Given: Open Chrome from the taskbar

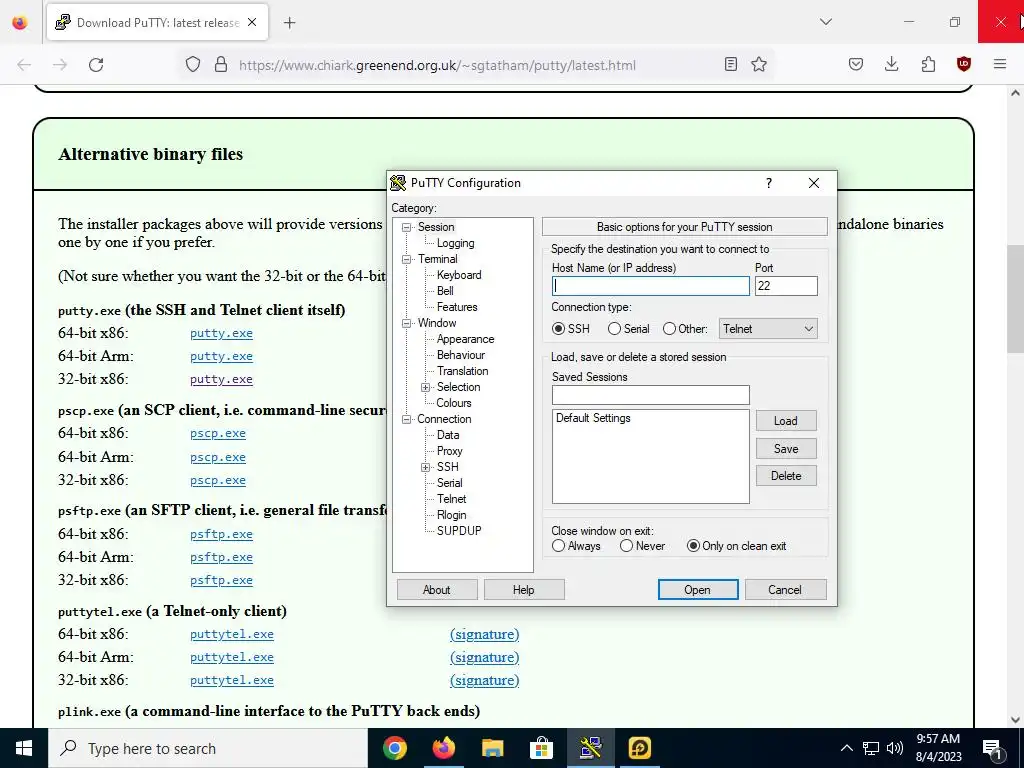Looking at the screenshot, I should (x=394, y=748).
